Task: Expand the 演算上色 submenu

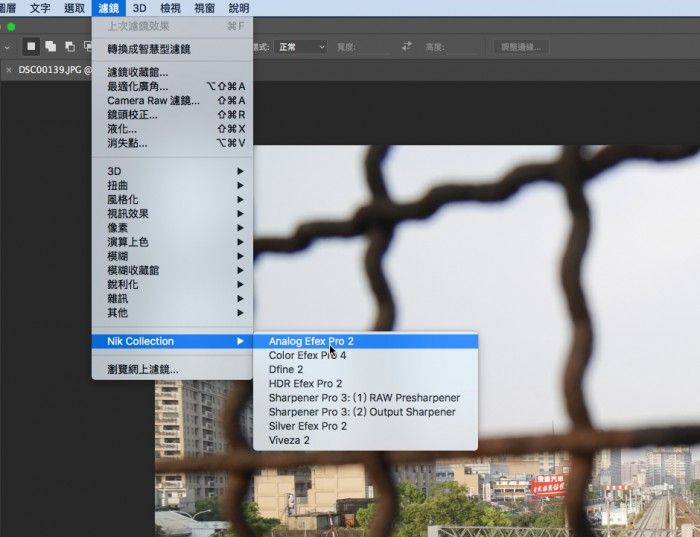Action: click(x=172, y=242)
